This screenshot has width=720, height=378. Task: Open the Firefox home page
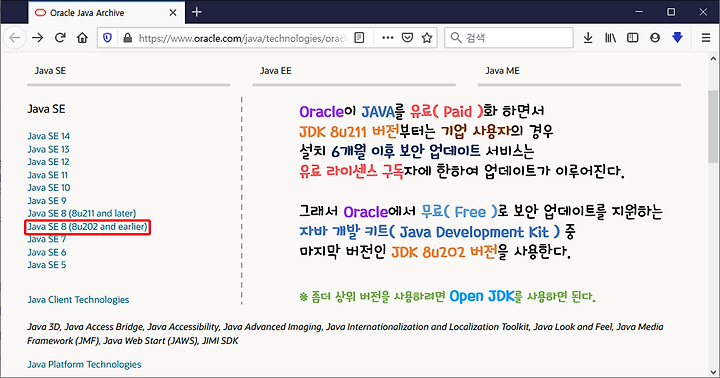pos(82,38)
